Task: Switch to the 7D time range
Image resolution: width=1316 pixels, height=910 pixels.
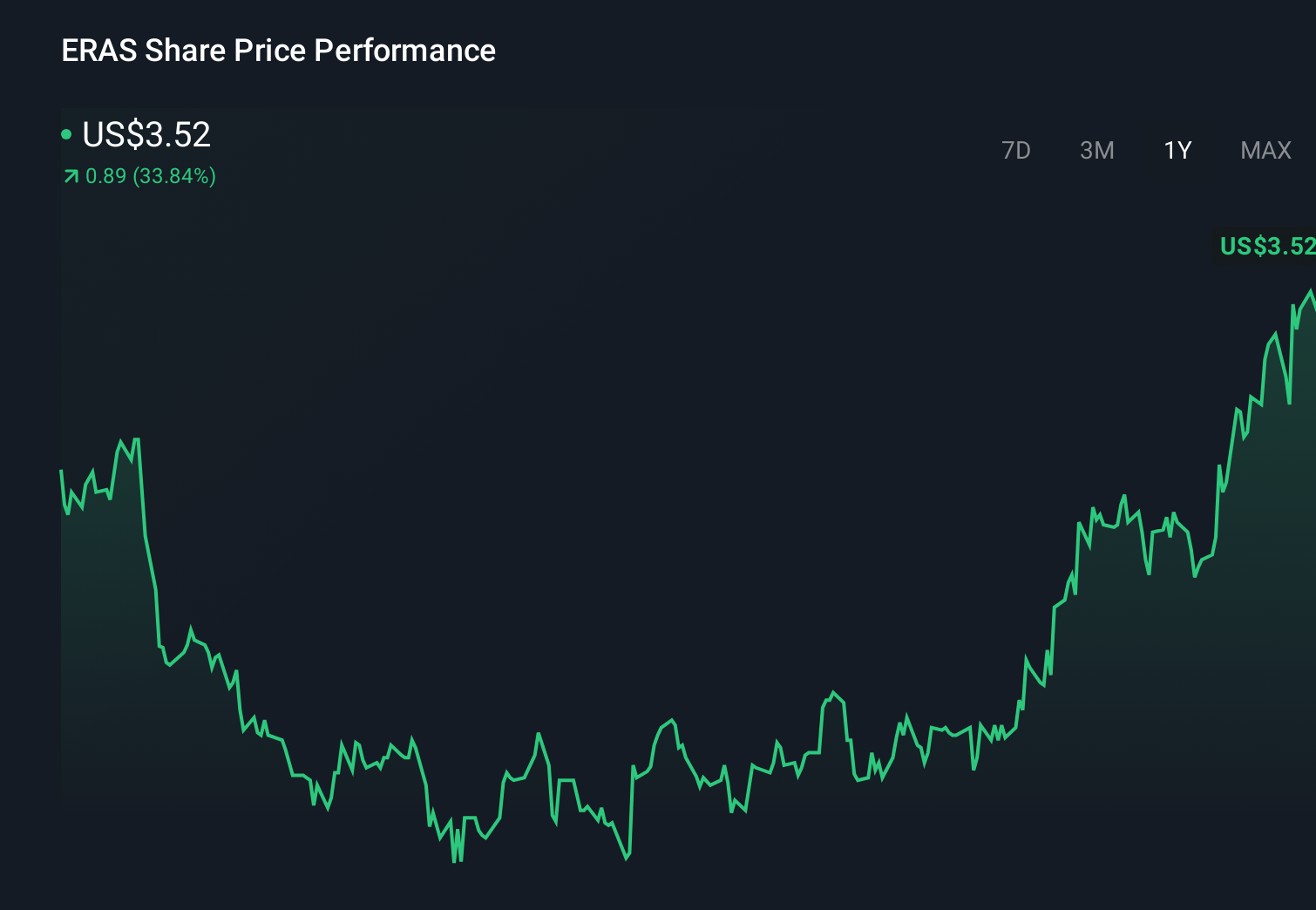Action: [x=1016, y=150]
